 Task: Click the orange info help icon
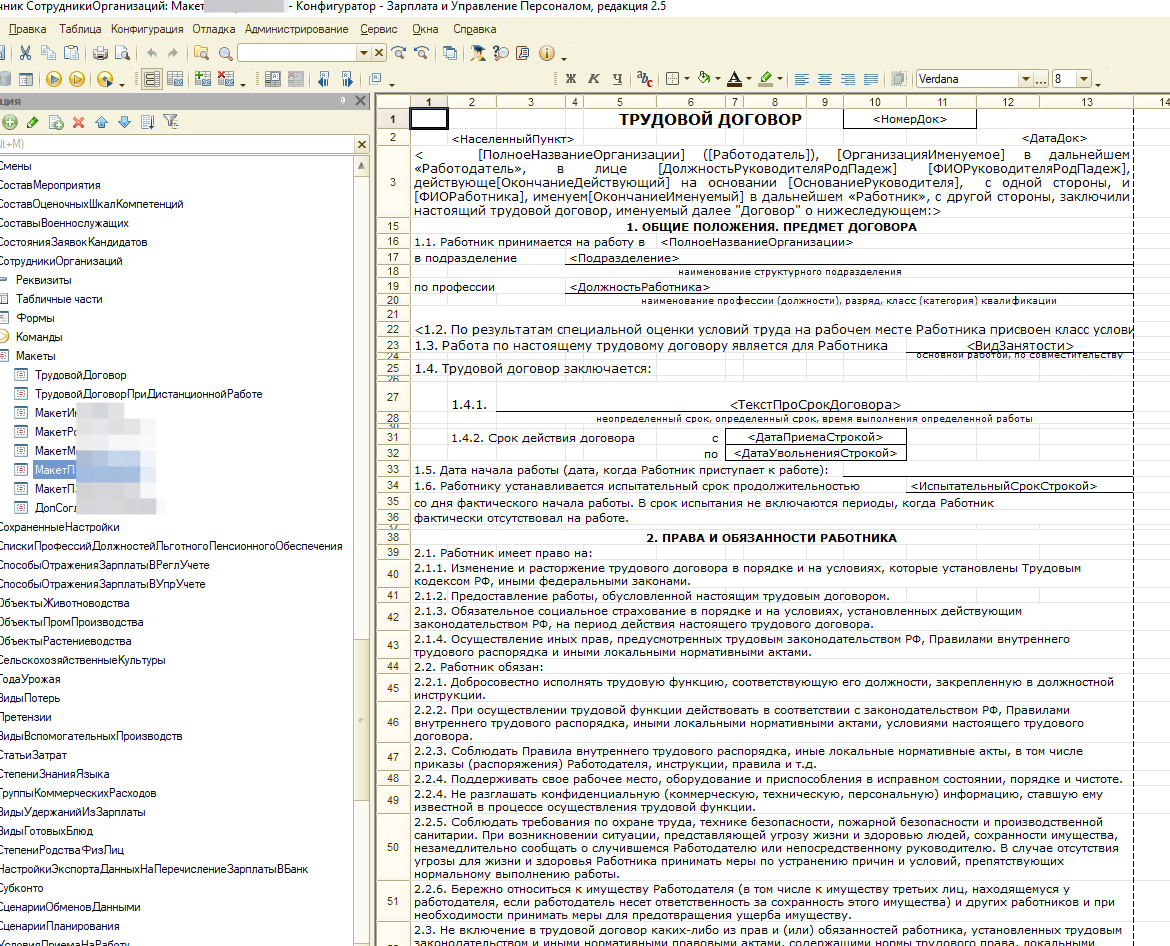(x=546, y=53)
